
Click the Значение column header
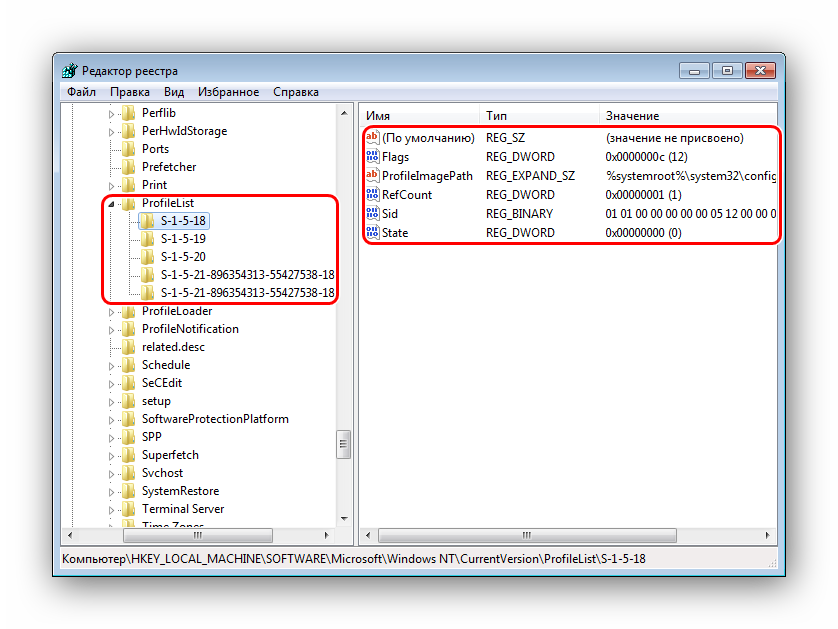[x=688, y=115]
